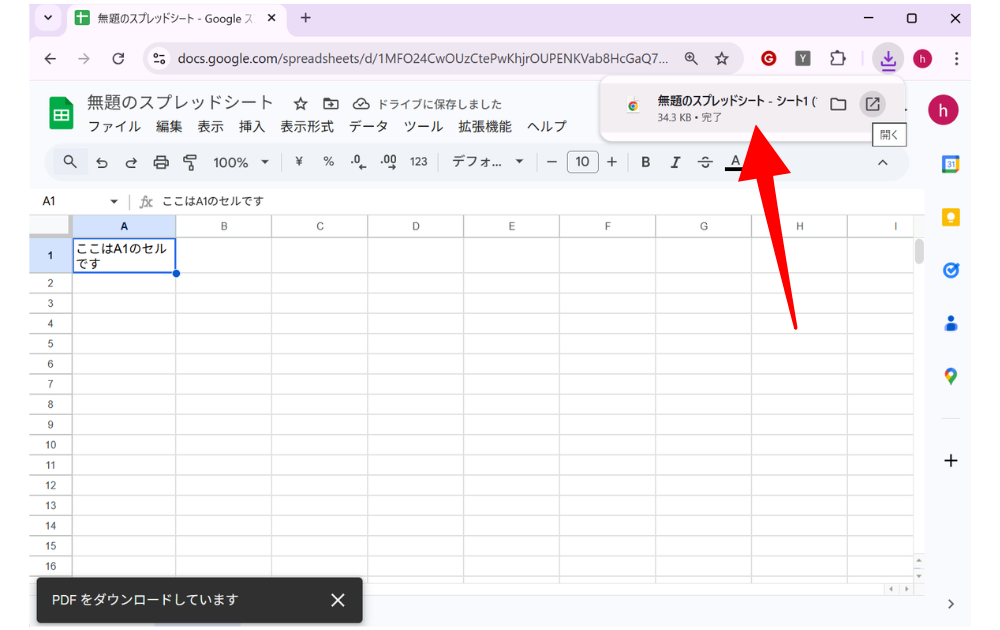This screenshot has height=630, width=1000.
Task: Toggle italic formatting
Action: tap(675, 162)
